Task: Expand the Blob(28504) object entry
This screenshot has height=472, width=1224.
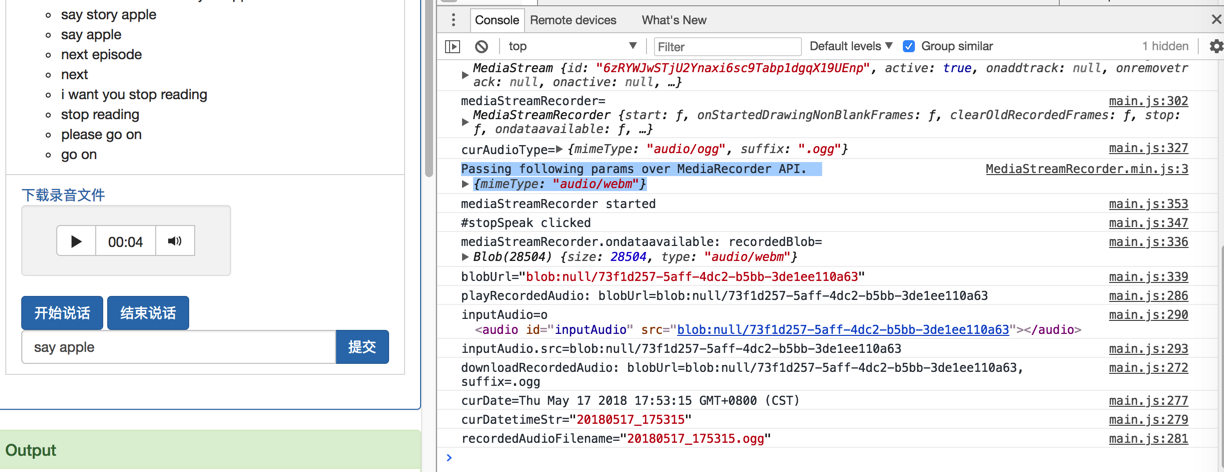Action: click(x=466, y=257)
